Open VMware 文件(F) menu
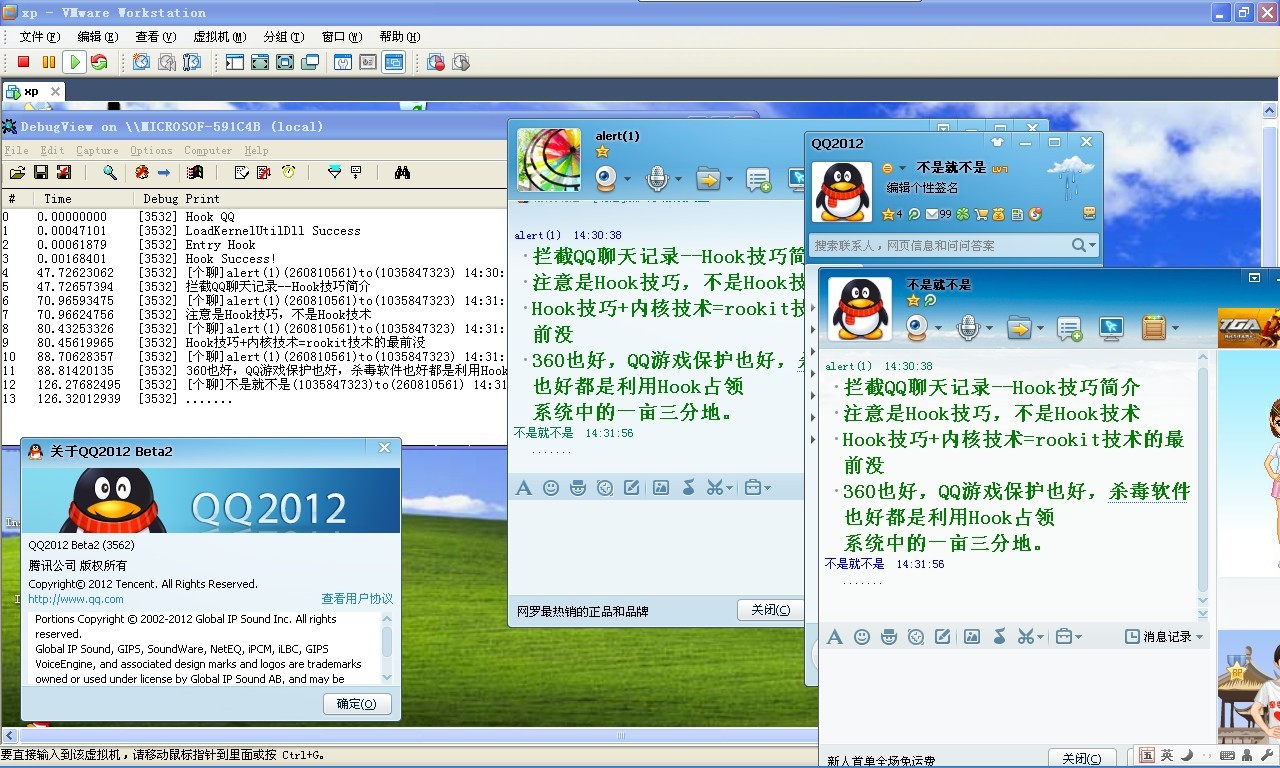The image size is (1280, 768). (40, 37)
